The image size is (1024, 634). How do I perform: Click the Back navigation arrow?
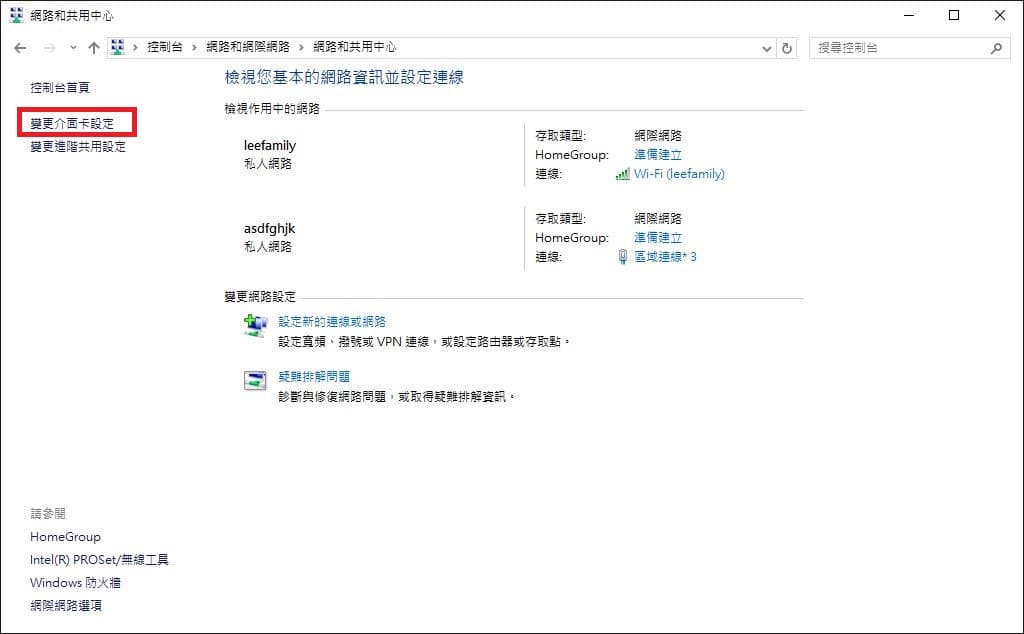[20, 48]
